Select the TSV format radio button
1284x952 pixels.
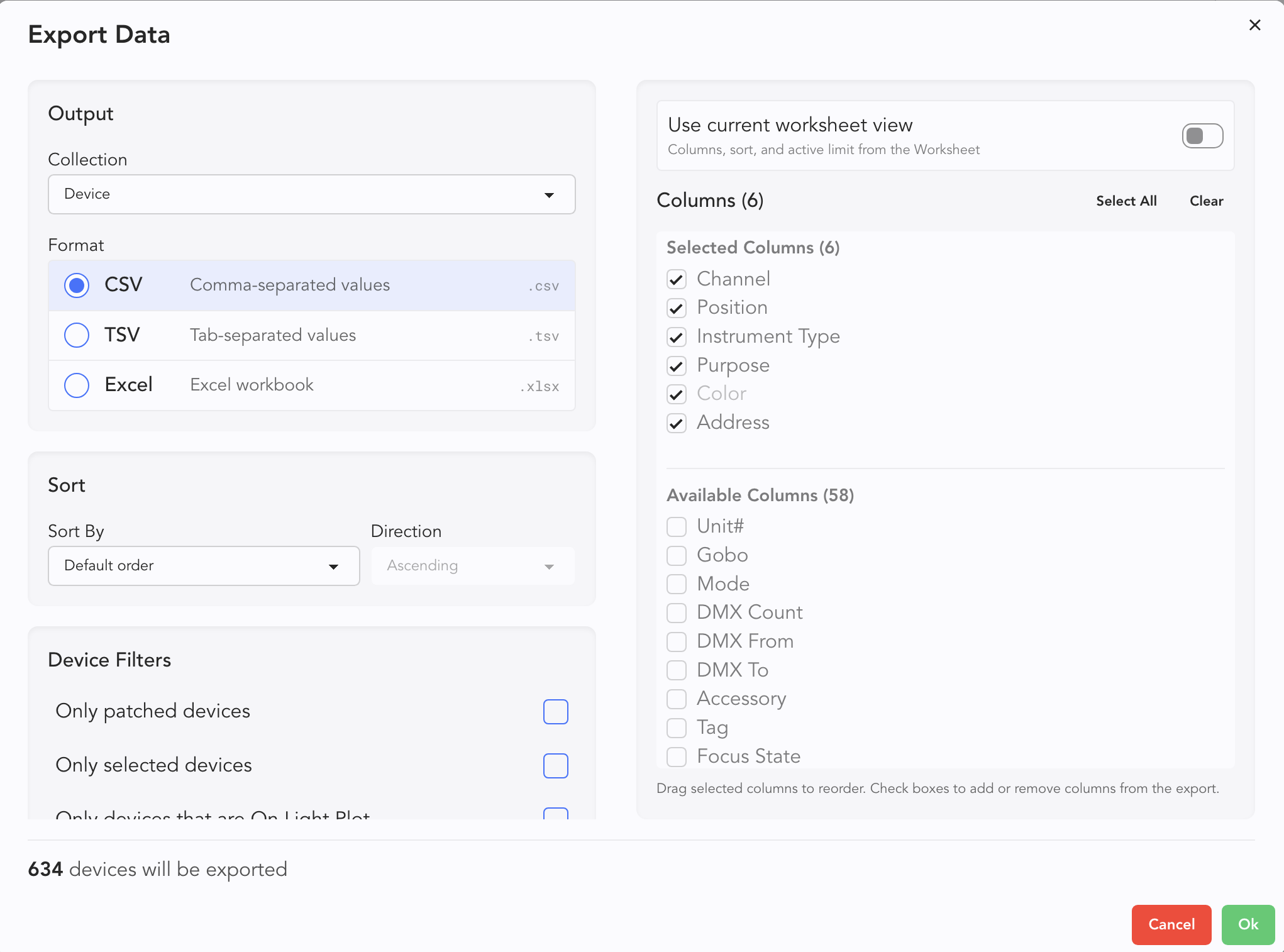(77, 335)
